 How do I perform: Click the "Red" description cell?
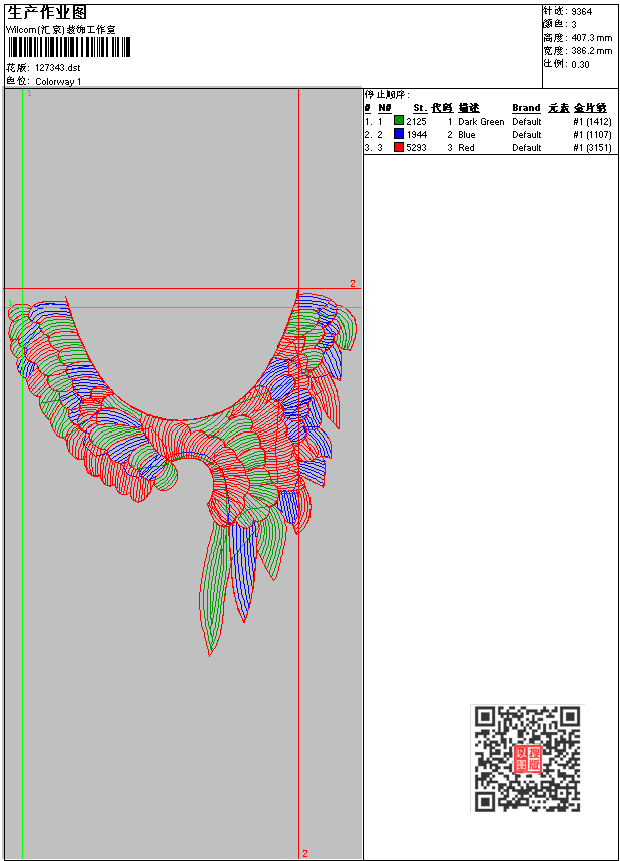tap(466, 148)
